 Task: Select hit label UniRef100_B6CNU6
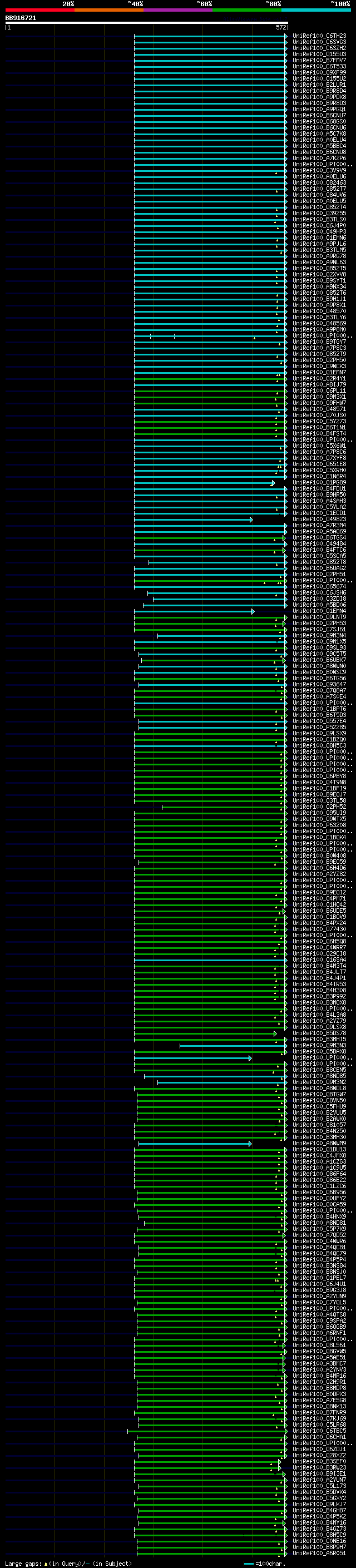click(x=319, y=128)
